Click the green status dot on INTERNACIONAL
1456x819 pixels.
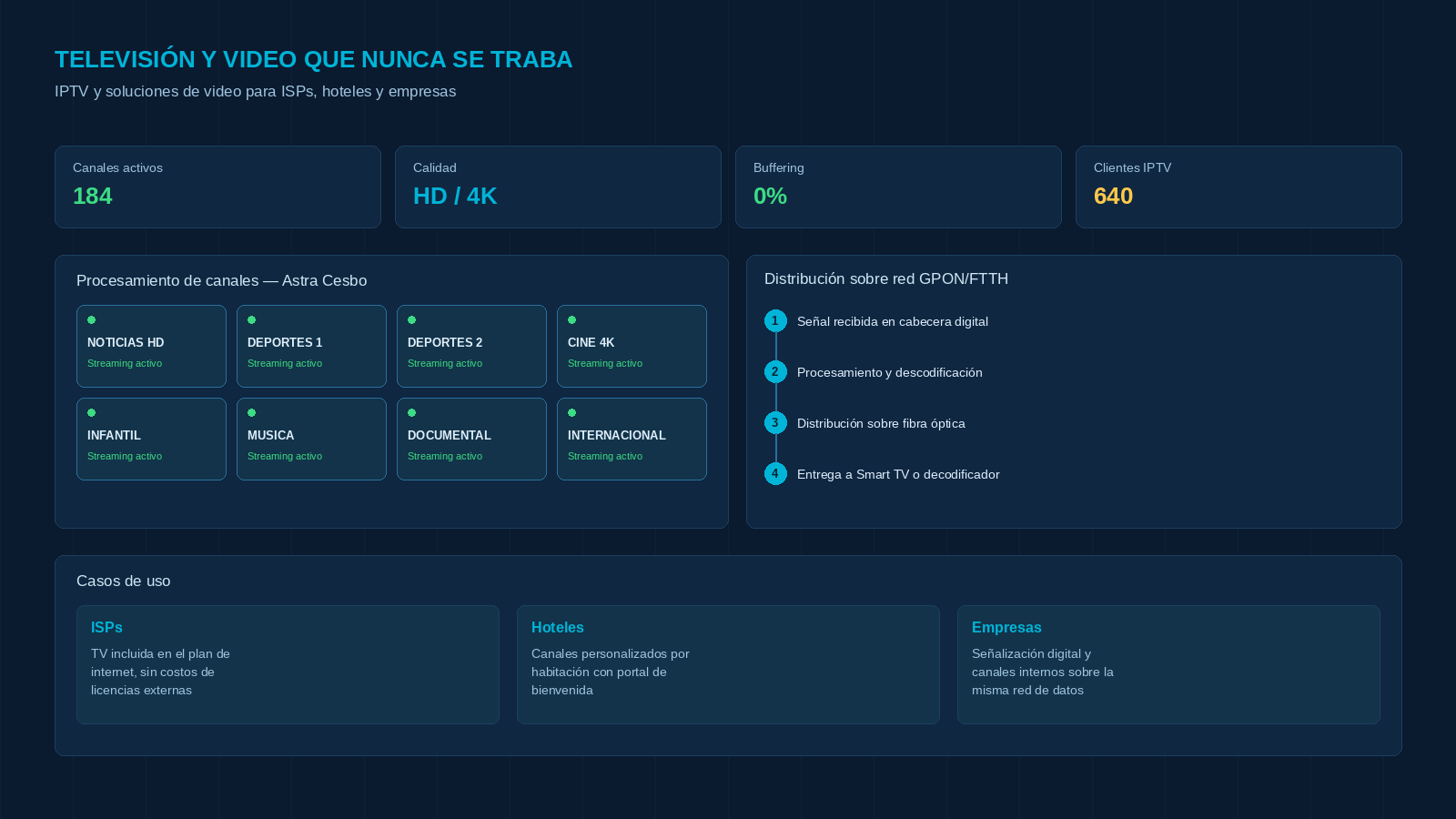click(x=571, y=412)
